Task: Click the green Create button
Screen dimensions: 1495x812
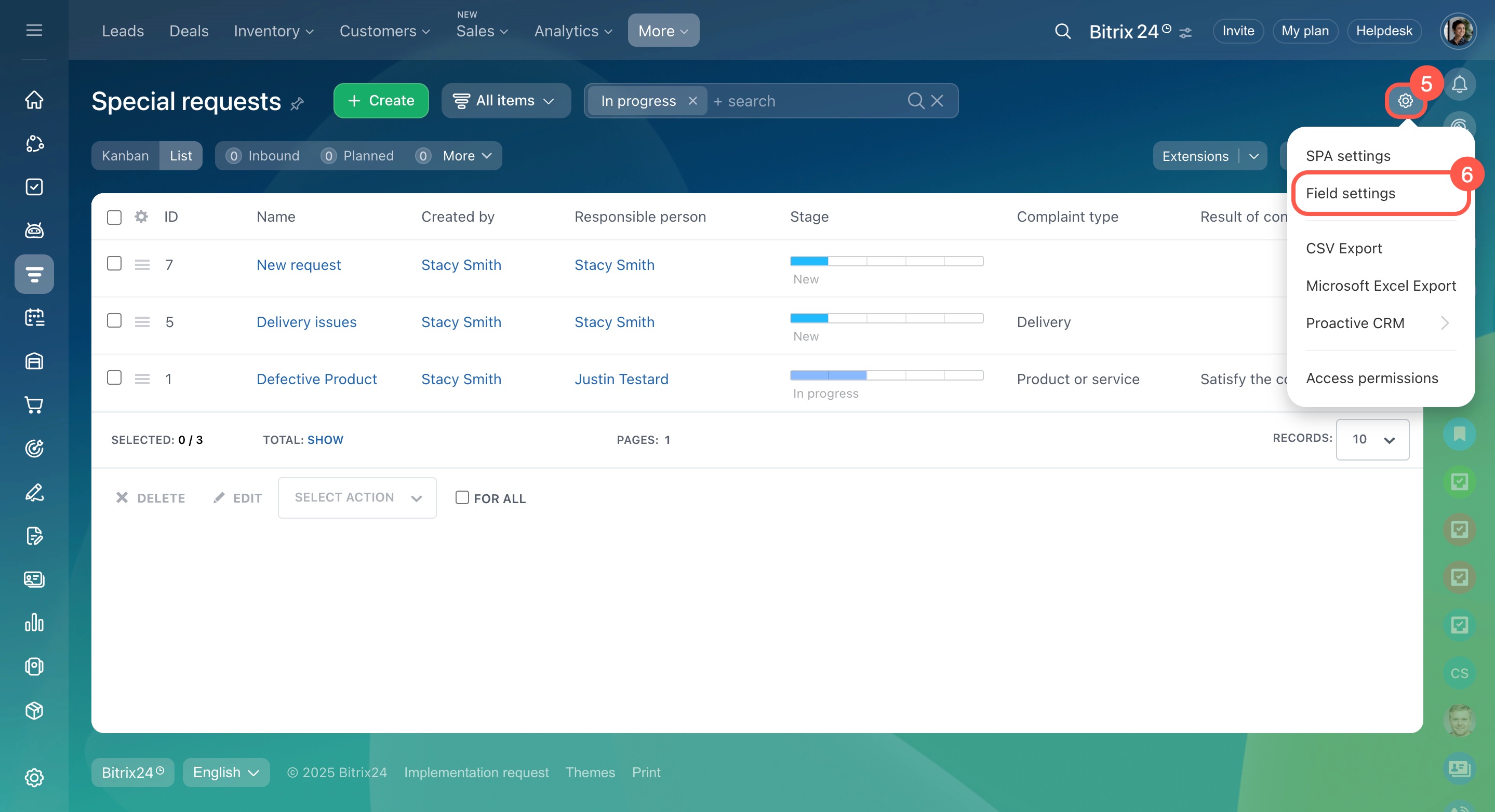Action: [381, 101]
